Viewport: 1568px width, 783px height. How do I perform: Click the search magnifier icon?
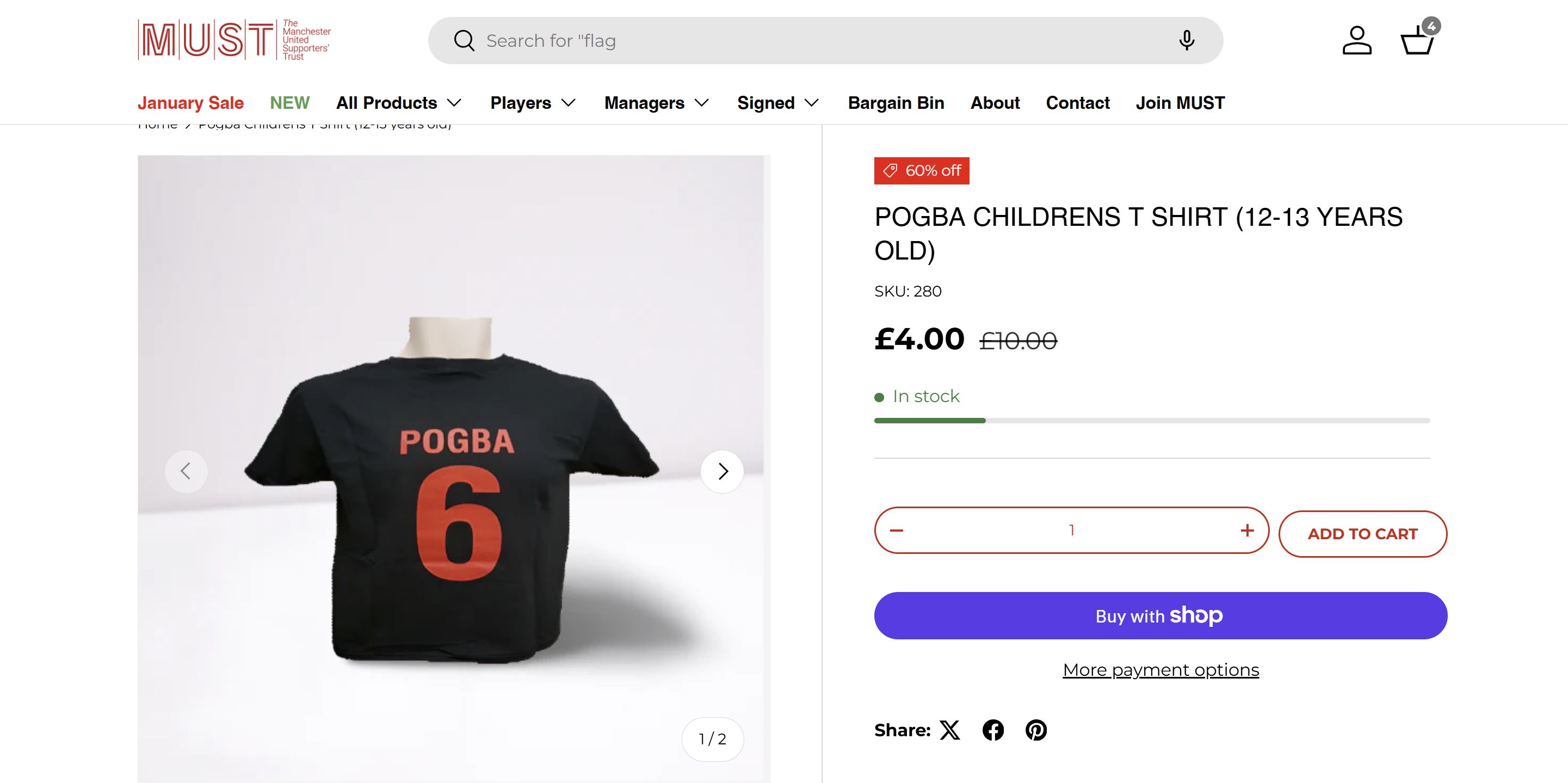(x=464, y=41)
